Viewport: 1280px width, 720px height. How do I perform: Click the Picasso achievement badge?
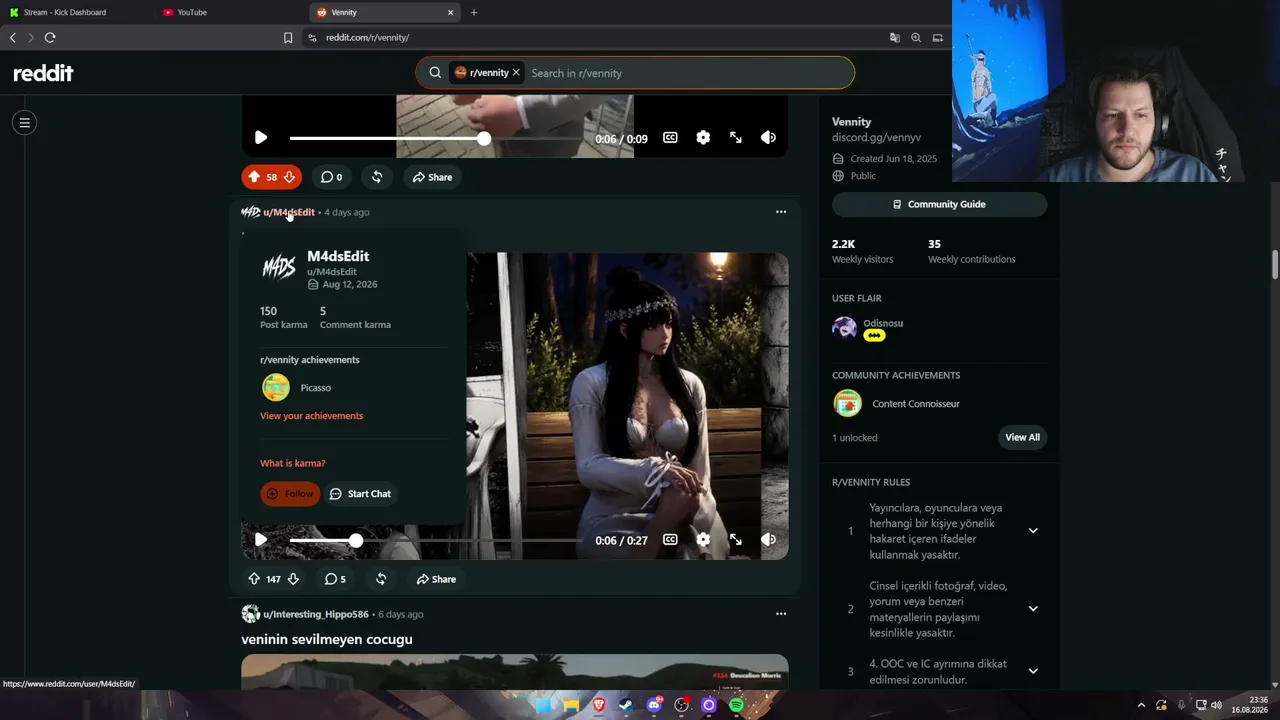(x=276, y=387)
